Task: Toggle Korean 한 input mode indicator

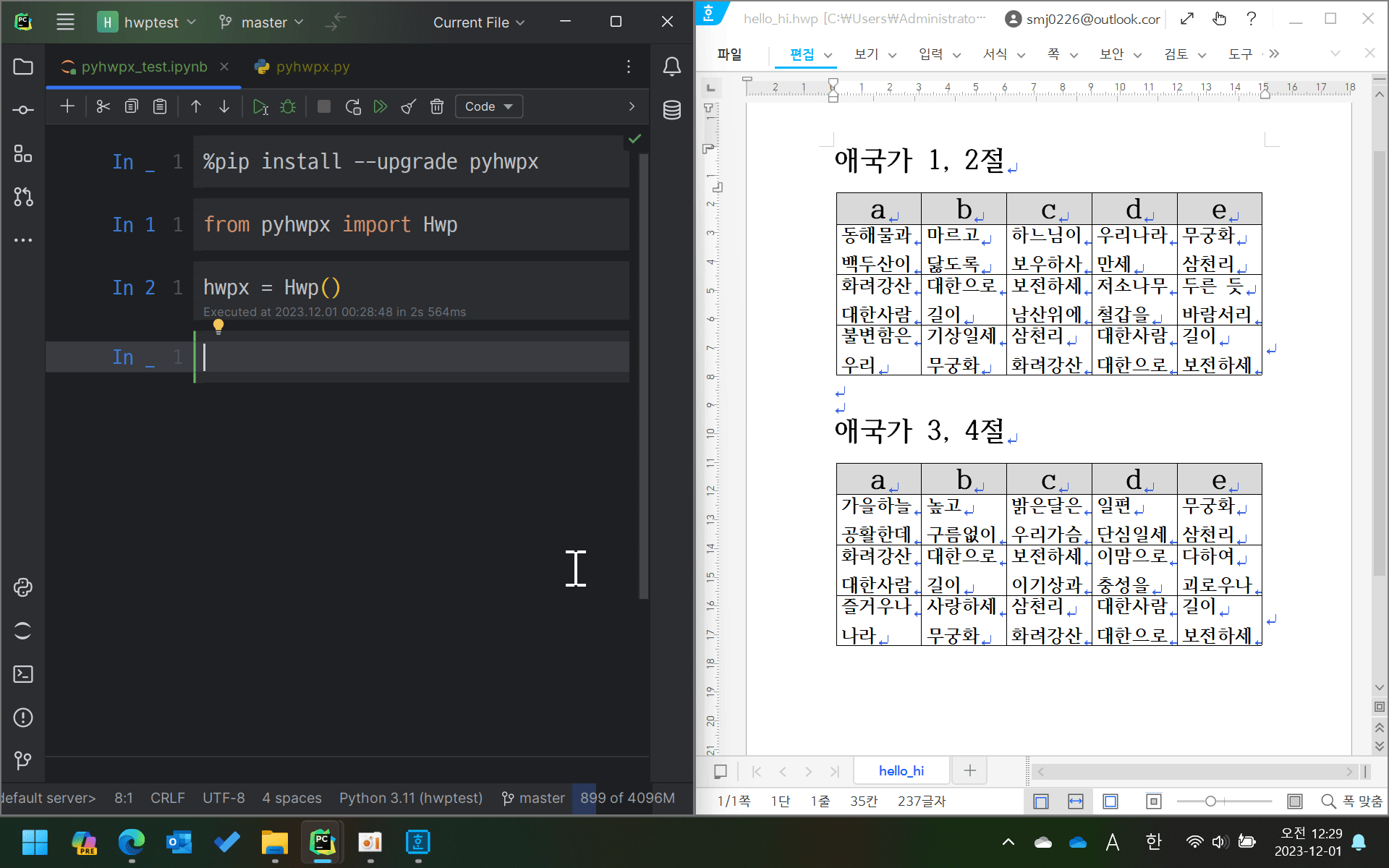Action: click(x=1153, y=842)
